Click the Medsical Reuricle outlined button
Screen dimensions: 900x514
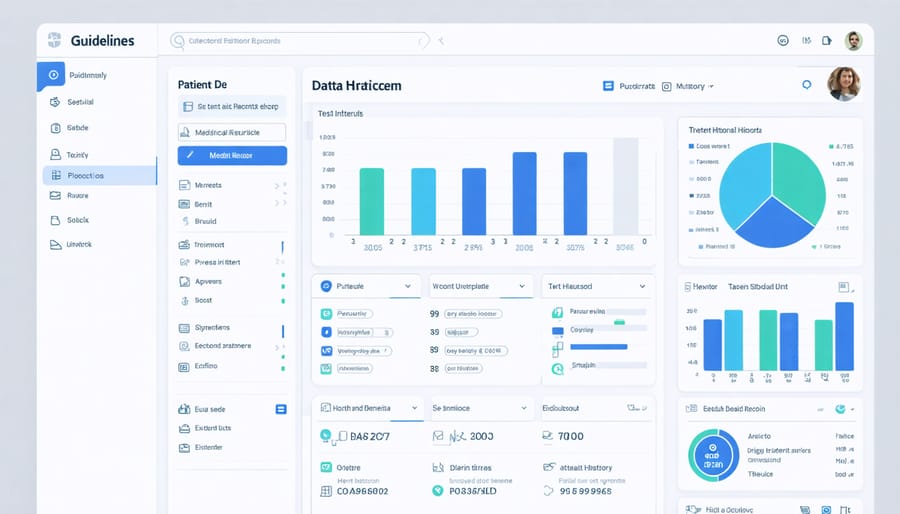coord(232,132)
